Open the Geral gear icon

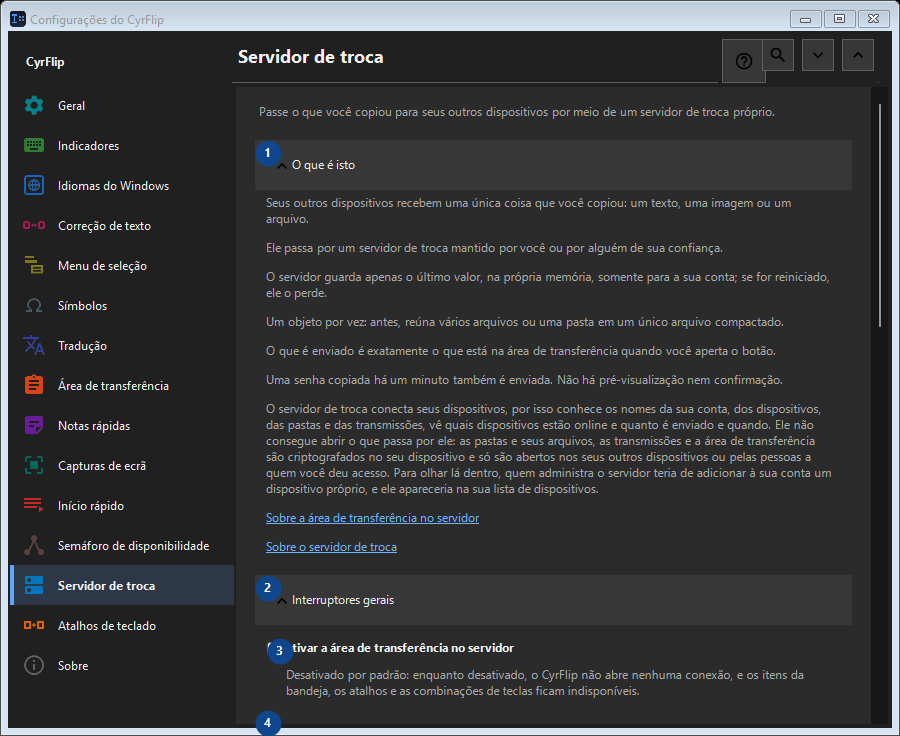pyautogui.click(x=34, y=106)
